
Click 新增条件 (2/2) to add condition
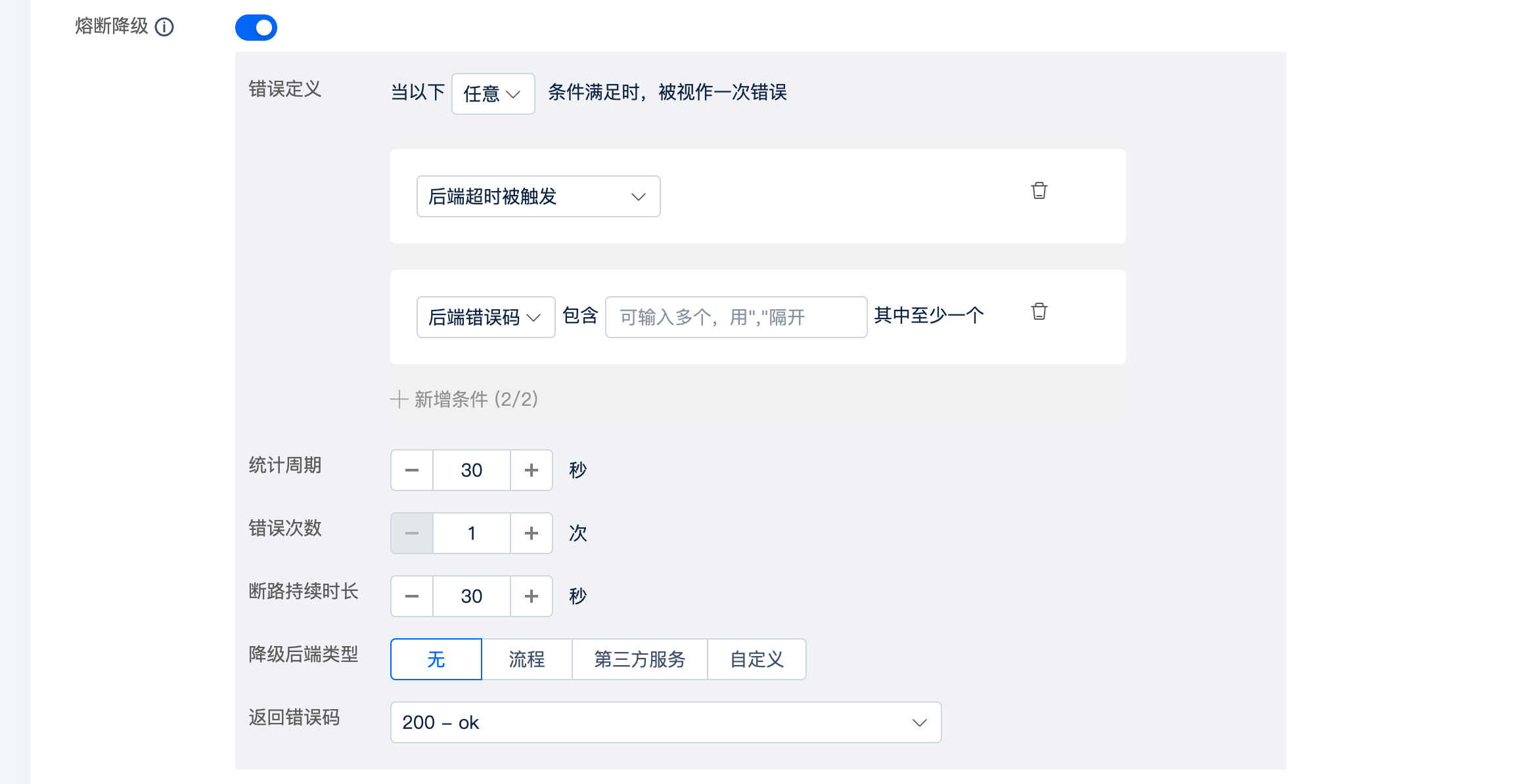(x=464, y=399)
